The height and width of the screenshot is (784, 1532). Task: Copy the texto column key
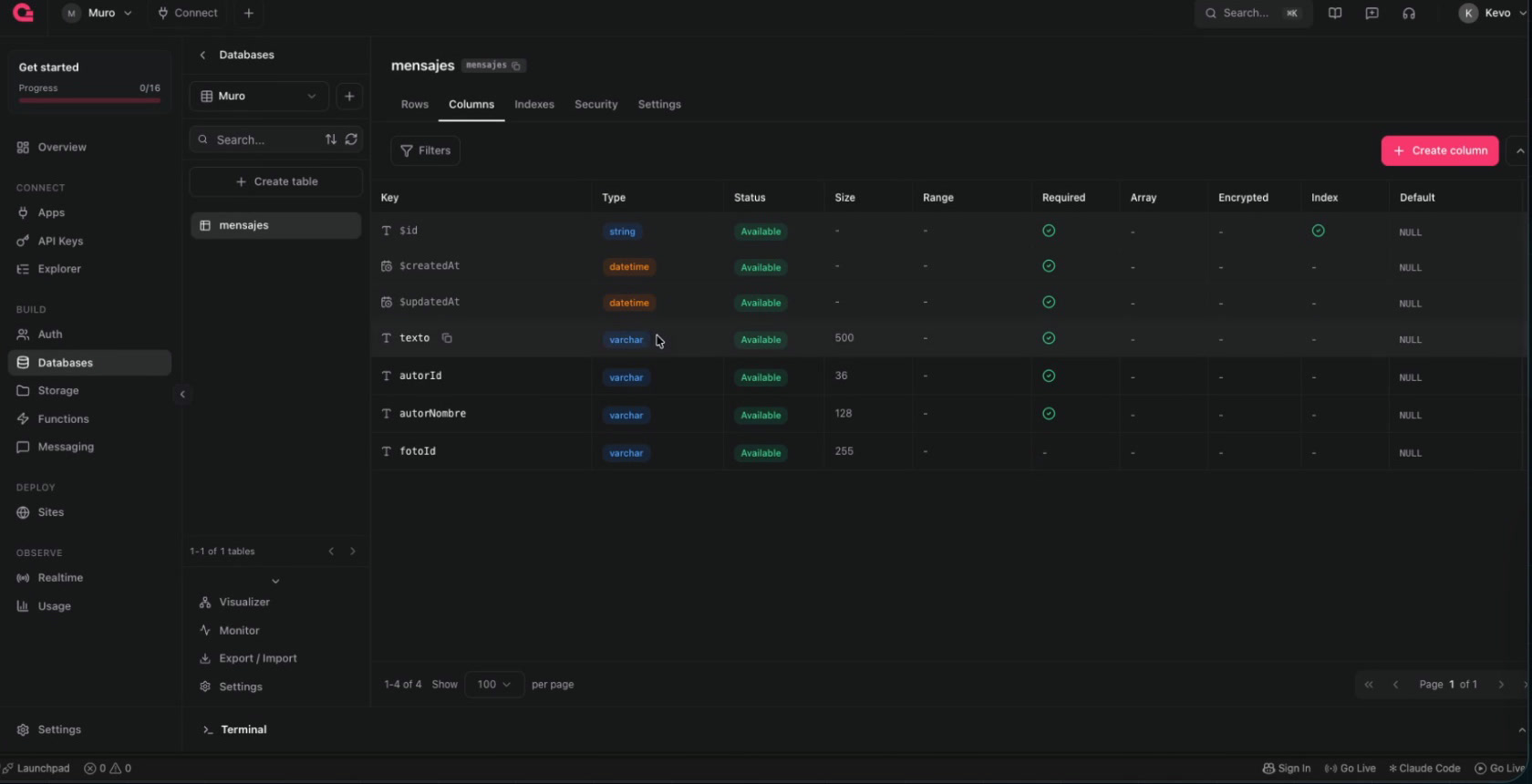point(447,338)
